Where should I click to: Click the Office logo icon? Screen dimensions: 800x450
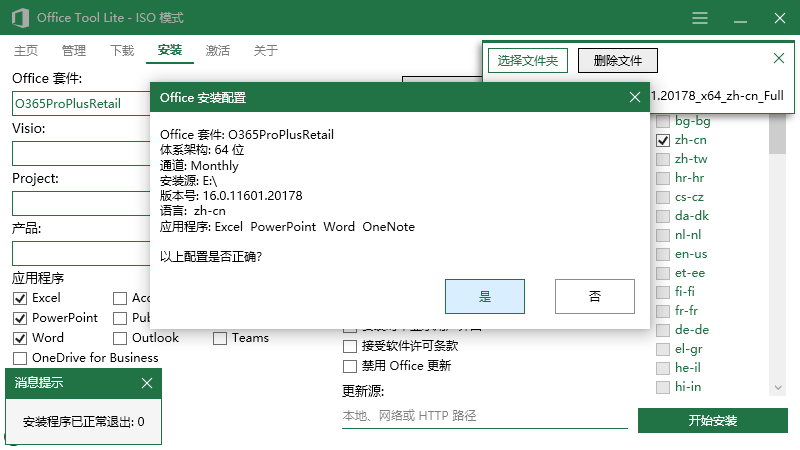point(18,18)
